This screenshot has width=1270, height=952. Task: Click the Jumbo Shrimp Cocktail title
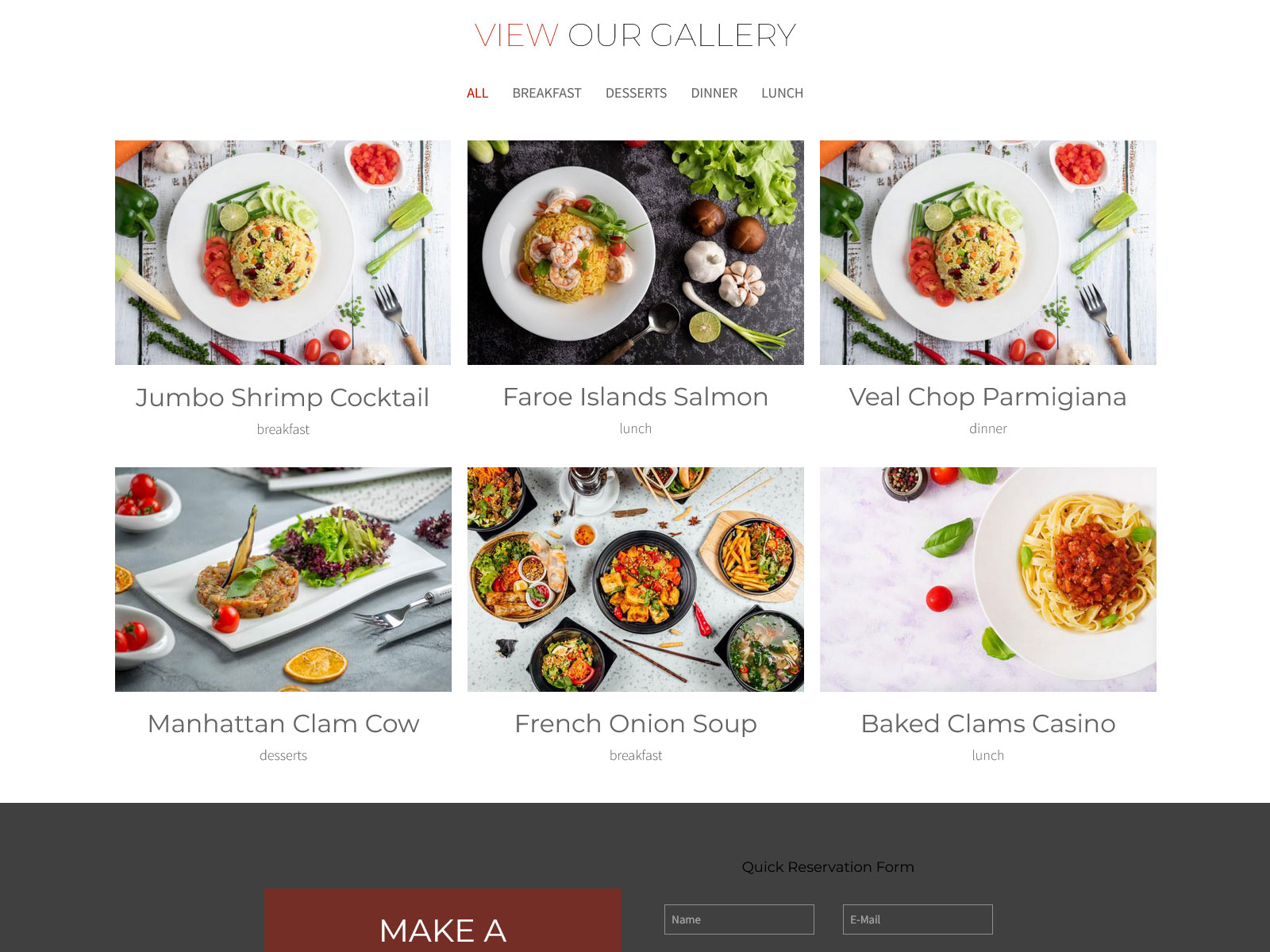coord(283,397)
